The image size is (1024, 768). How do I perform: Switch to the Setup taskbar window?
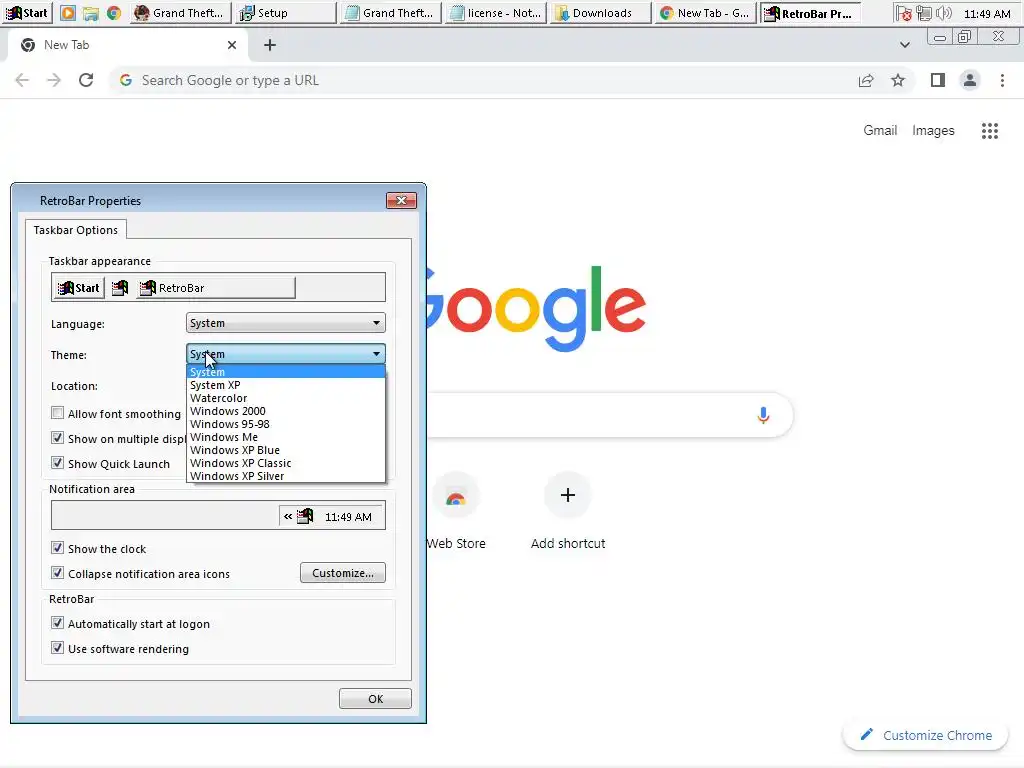click(x=285, y=13)
